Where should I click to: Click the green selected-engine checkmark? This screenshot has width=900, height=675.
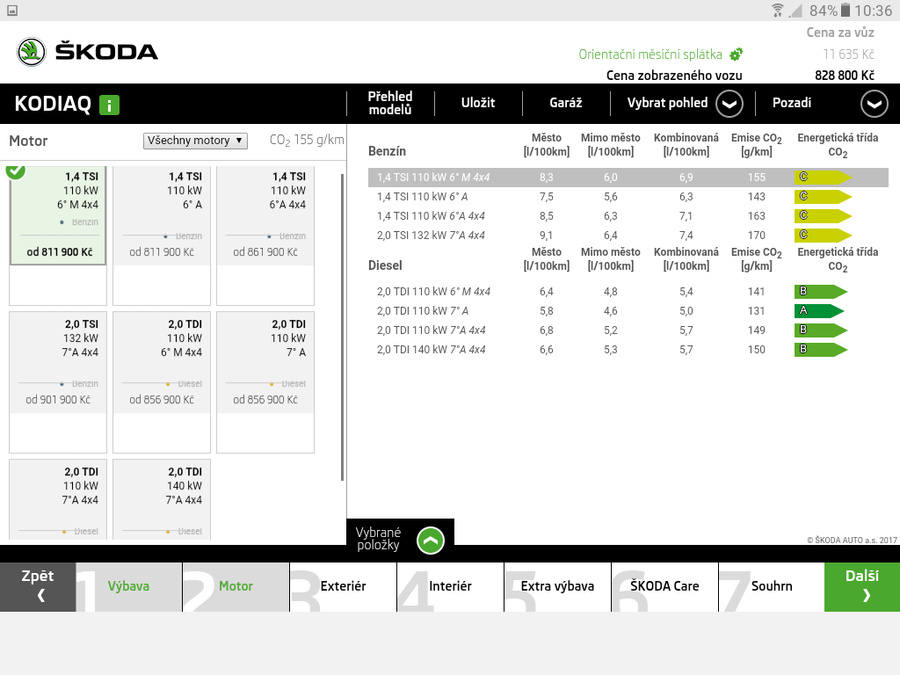15,170
